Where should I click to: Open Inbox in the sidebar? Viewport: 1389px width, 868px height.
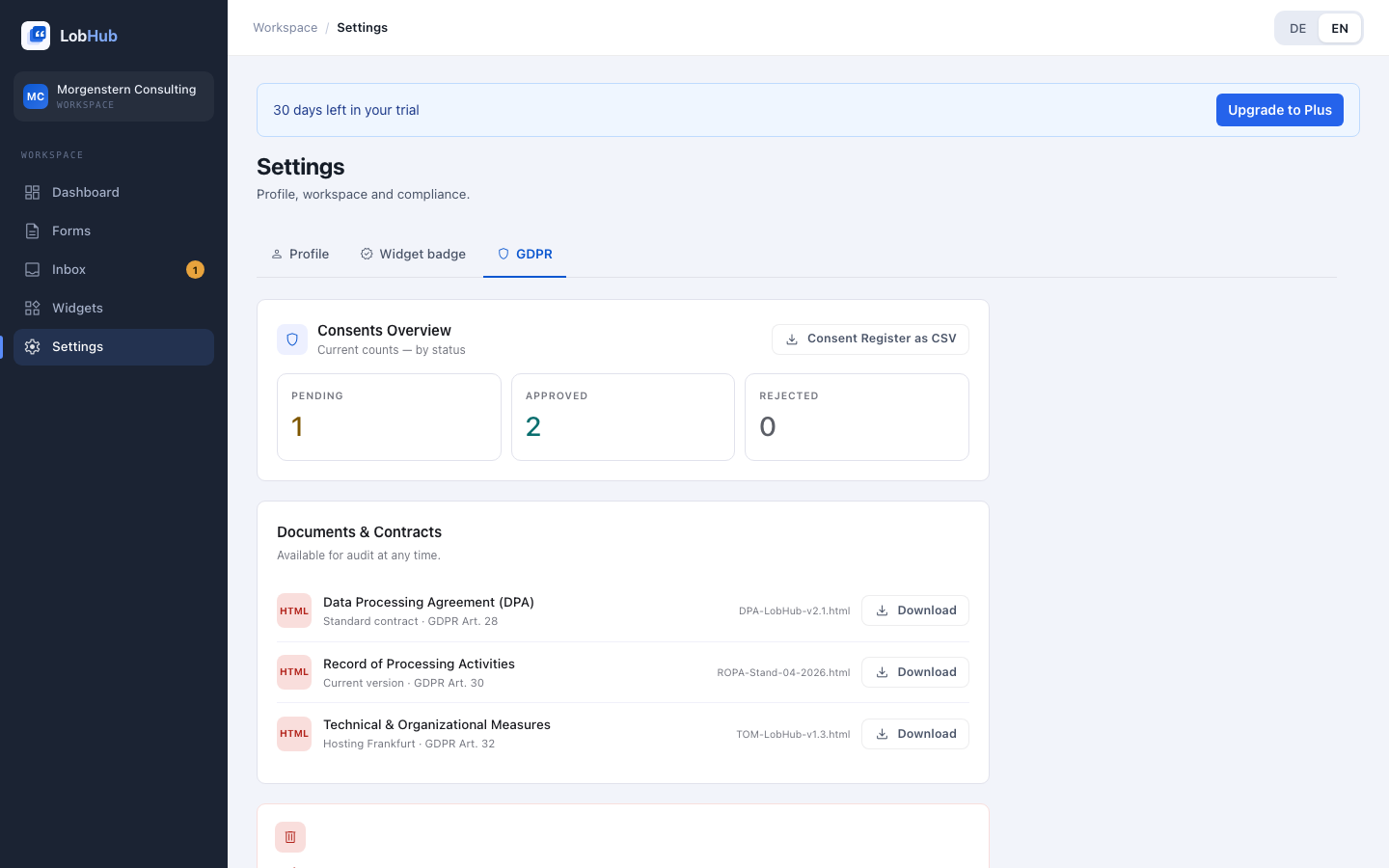tap(114, 270)
